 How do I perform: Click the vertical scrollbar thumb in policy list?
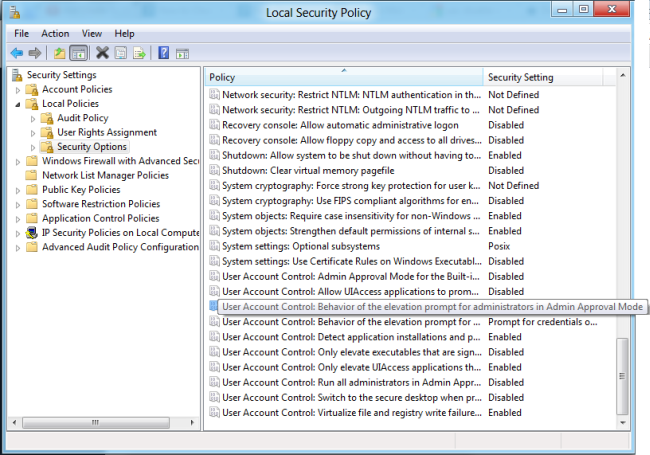click(622, 376)
